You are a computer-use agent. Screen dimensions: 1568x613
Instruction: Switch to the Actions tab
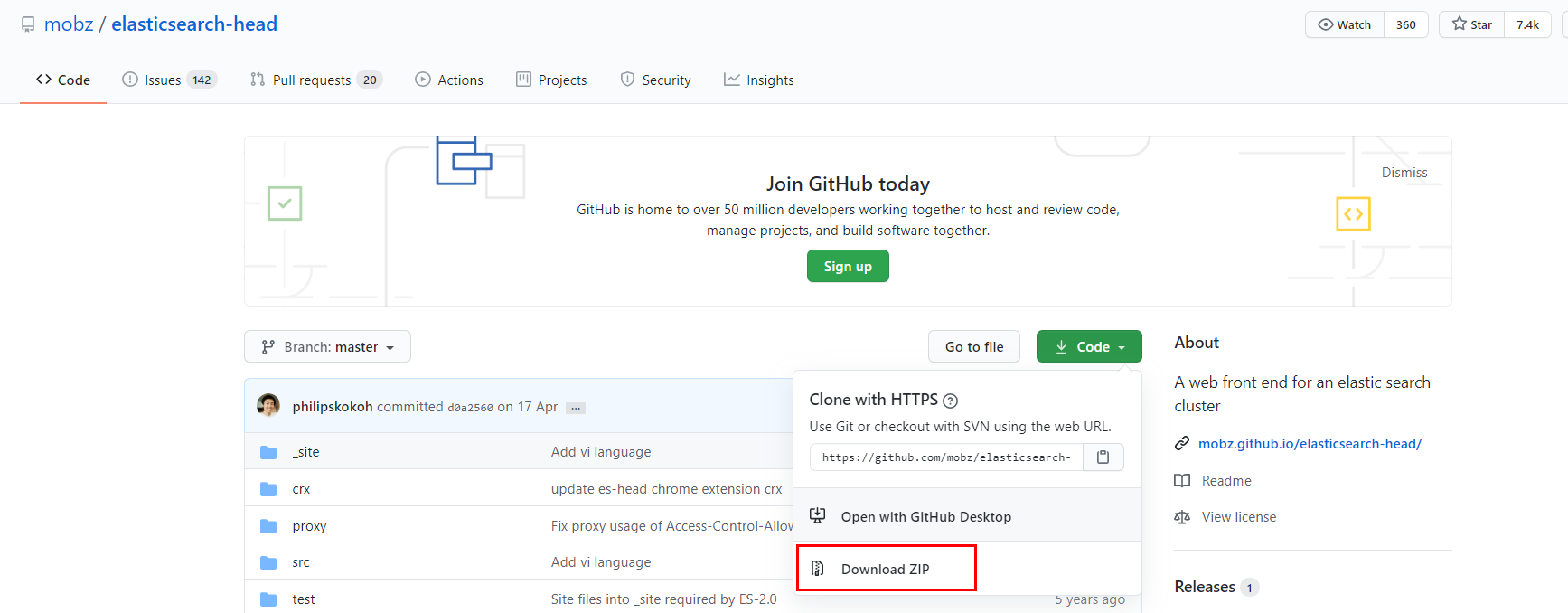tap(449, 80)
